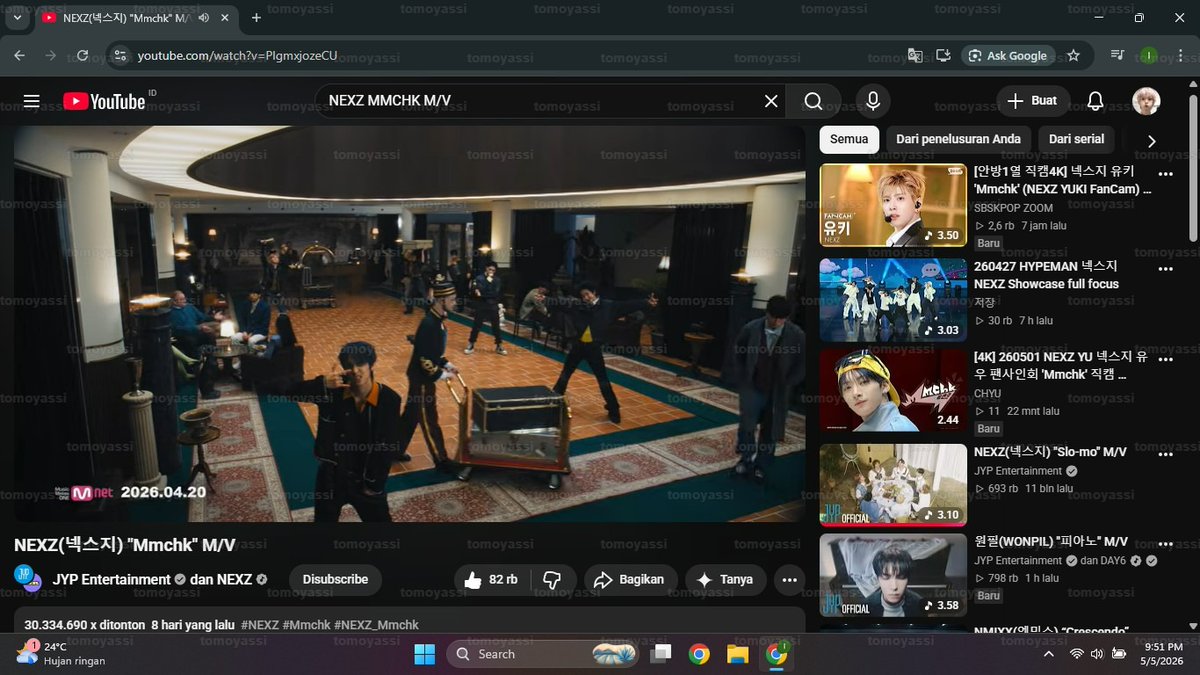
Task: Open a new Chrome tab
Action: coord(256,18)
